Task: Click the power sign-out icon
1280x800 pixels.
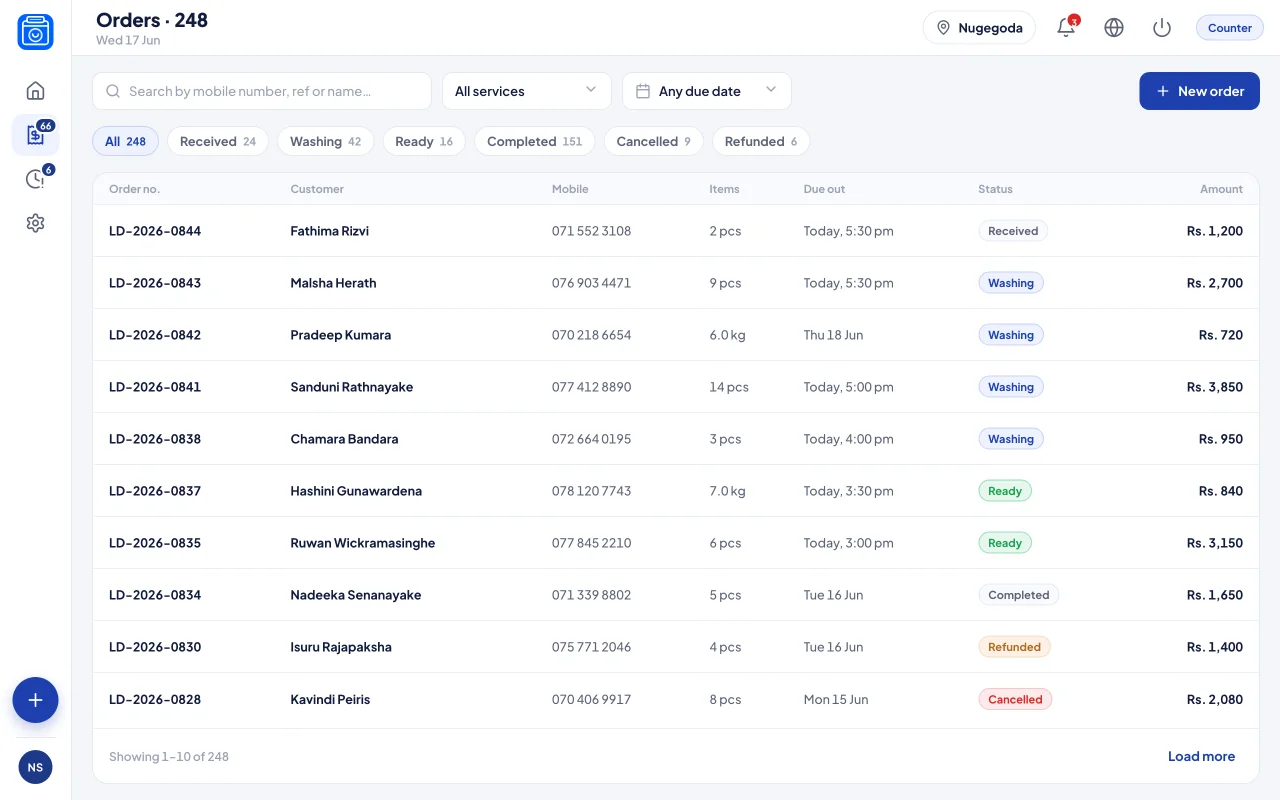Action: point(1162,28)
